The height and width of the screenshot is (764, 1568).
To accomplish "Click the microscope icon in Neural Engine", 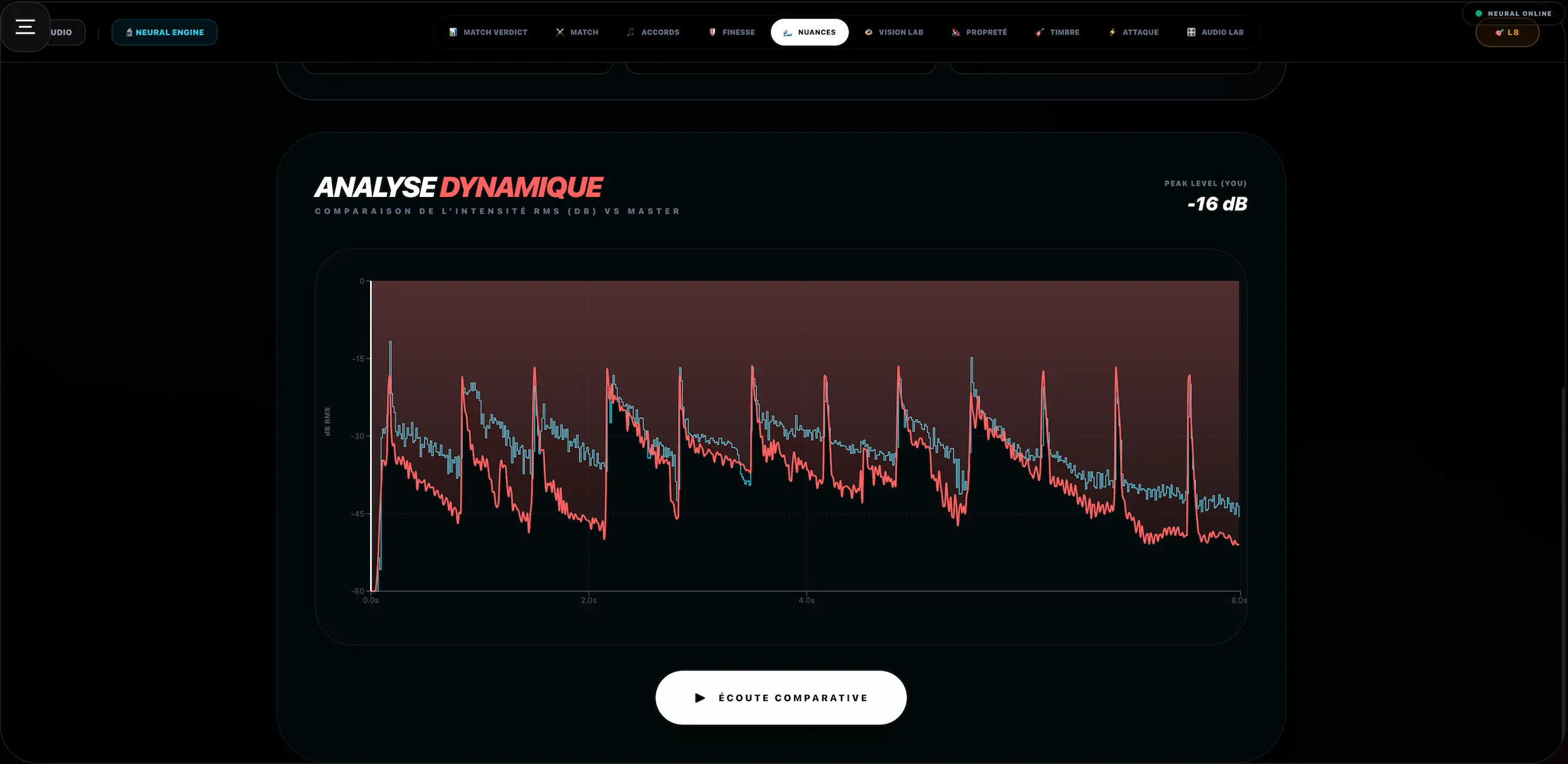I will [129, 31].
